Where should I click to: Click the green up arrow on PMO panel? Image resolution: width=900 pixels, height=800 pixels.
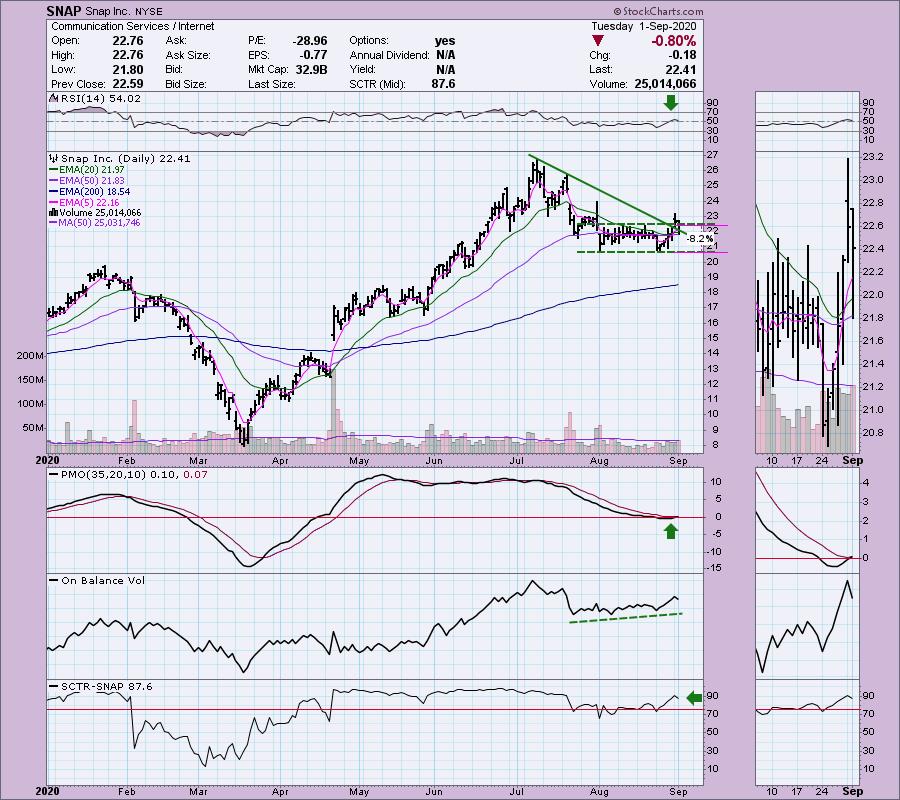(670, 531)
